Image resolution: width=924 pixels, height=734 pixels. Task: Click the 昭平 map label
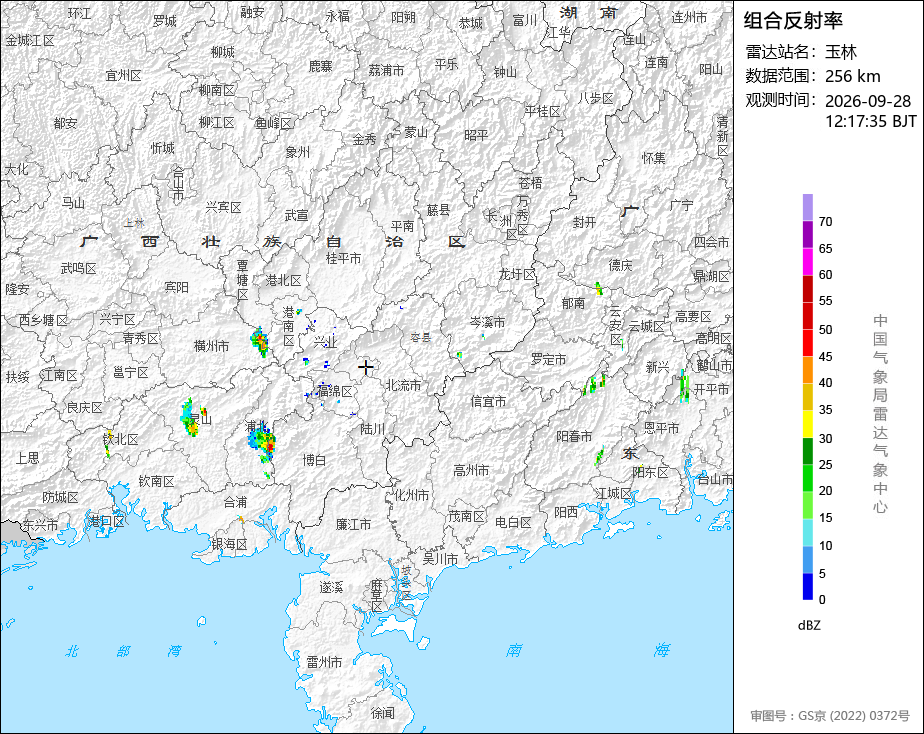pos(476,135)
